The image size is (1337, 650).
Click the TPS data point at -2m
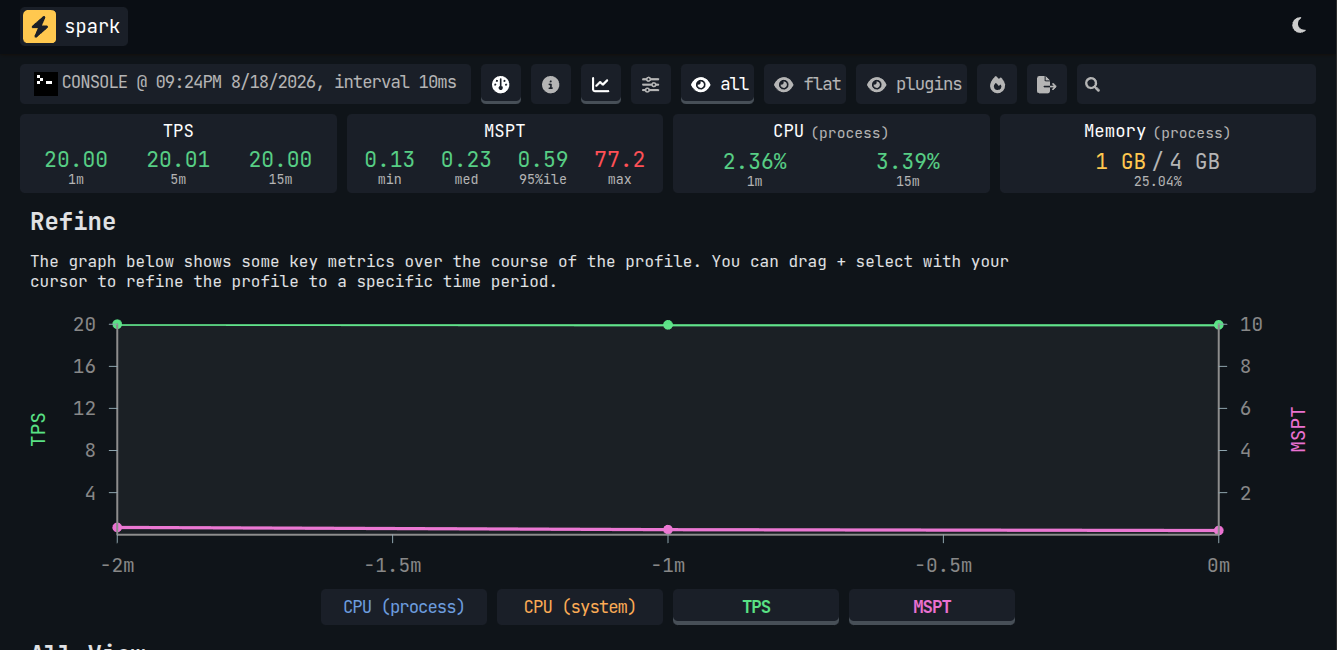pos(117,324)
